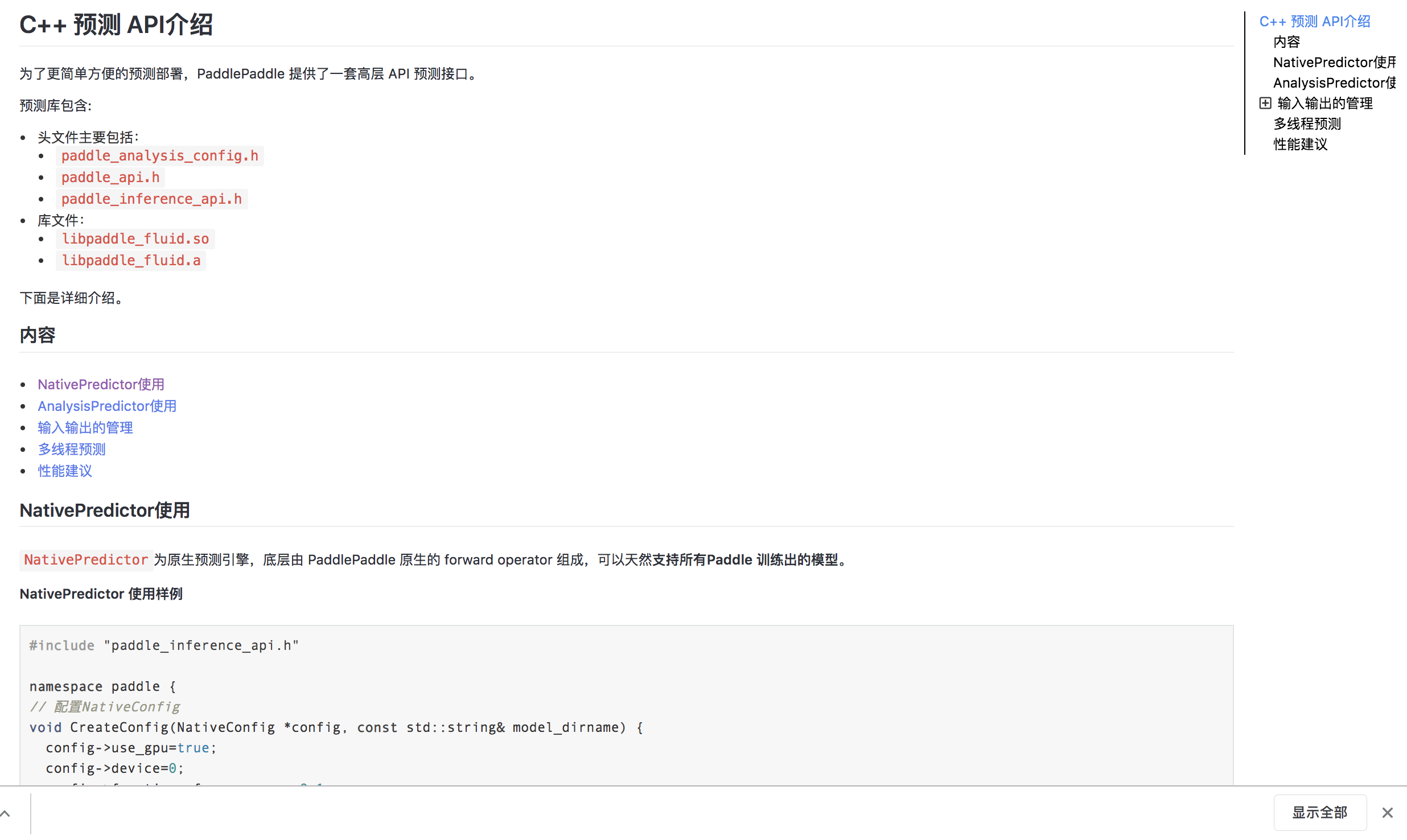Navigate to NativePredictor使用 in sidebar outline
Screen dimensions: 1407x840
coord(1334,63)
